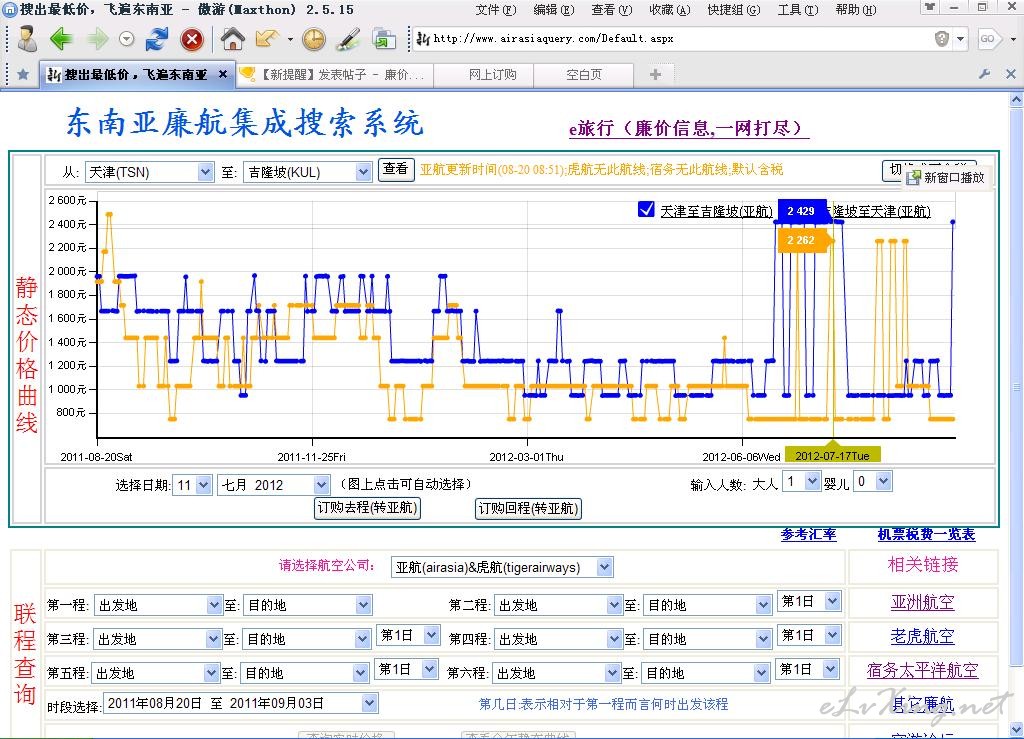Open the 时段选择 date range dropdown
Image resolution: width=1024 pixels, height=739 pixels.
point(240,703)
